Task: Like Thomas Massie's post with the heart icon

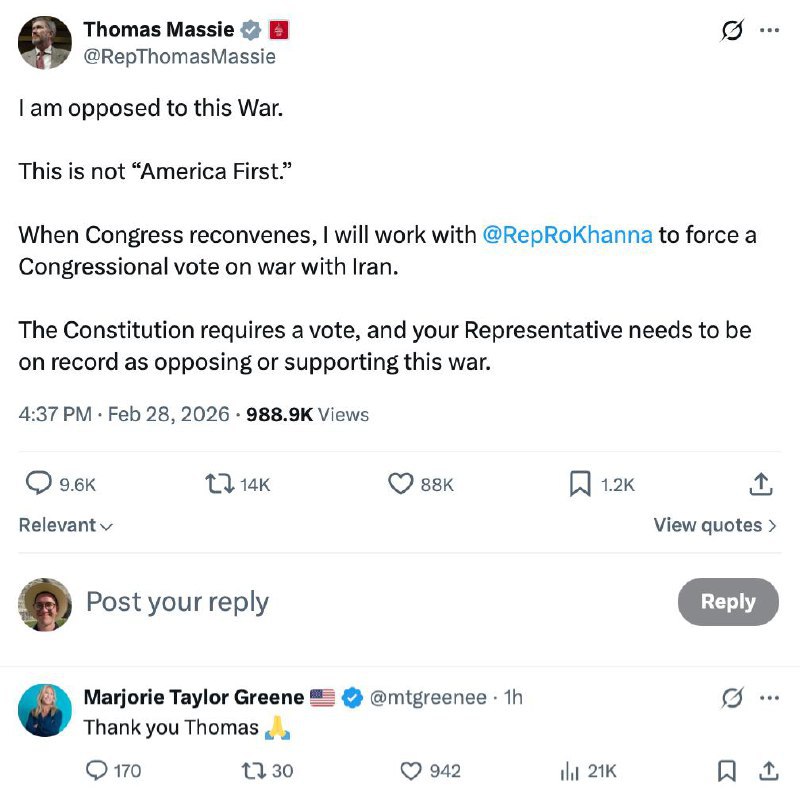Action: pyautogui.click(x=401, y=484)
